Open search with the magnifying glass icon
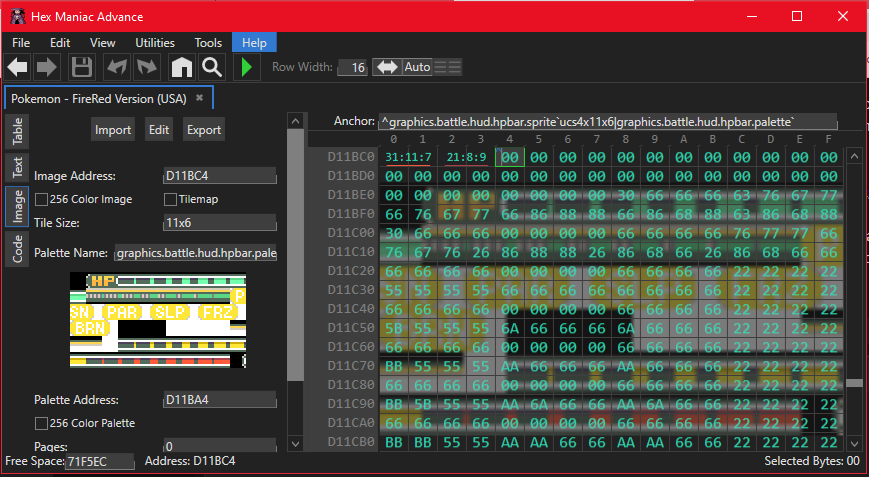This screenshot has height=477, width=869. [211, 67]
